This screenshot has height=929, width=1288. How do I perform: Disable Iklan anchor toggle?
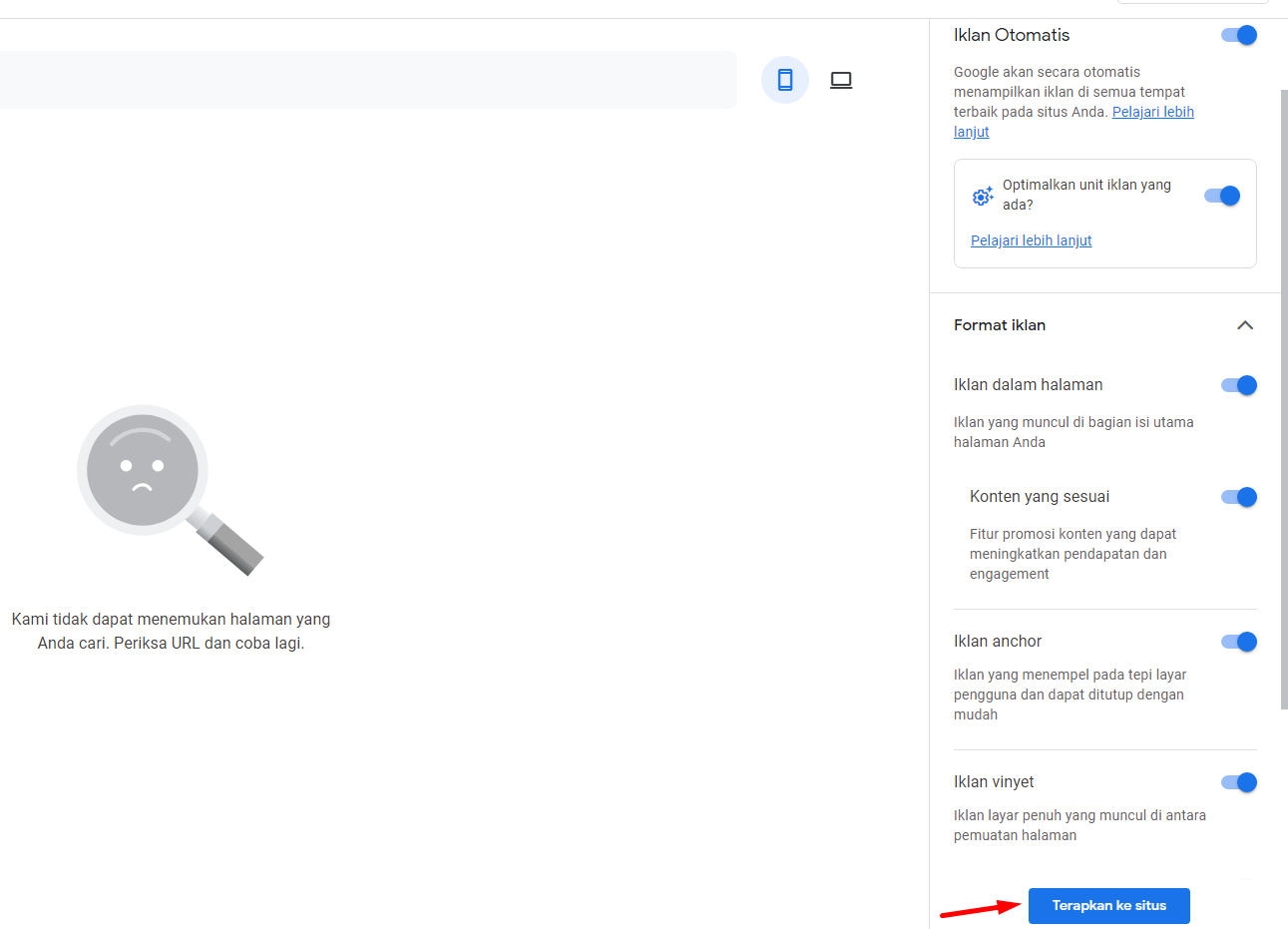point(1239,642)
